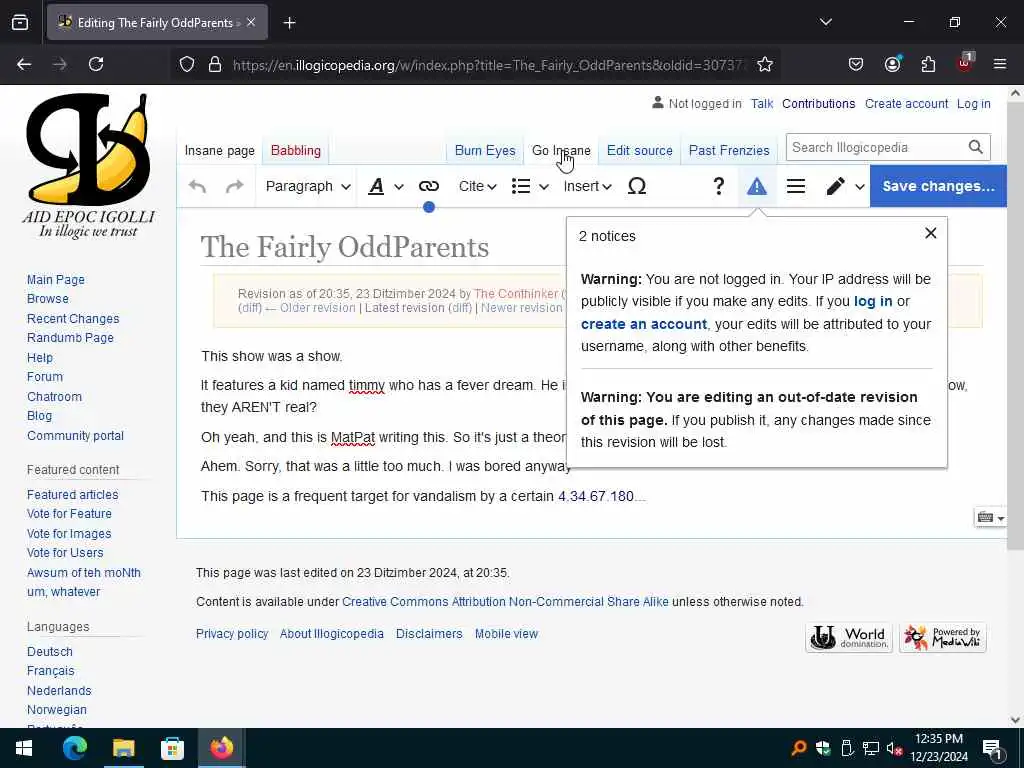The width and height of the screenshot is (1024, 768).
Task: Click in the Search Illogicopedia field
Action: tap(876, 147)
